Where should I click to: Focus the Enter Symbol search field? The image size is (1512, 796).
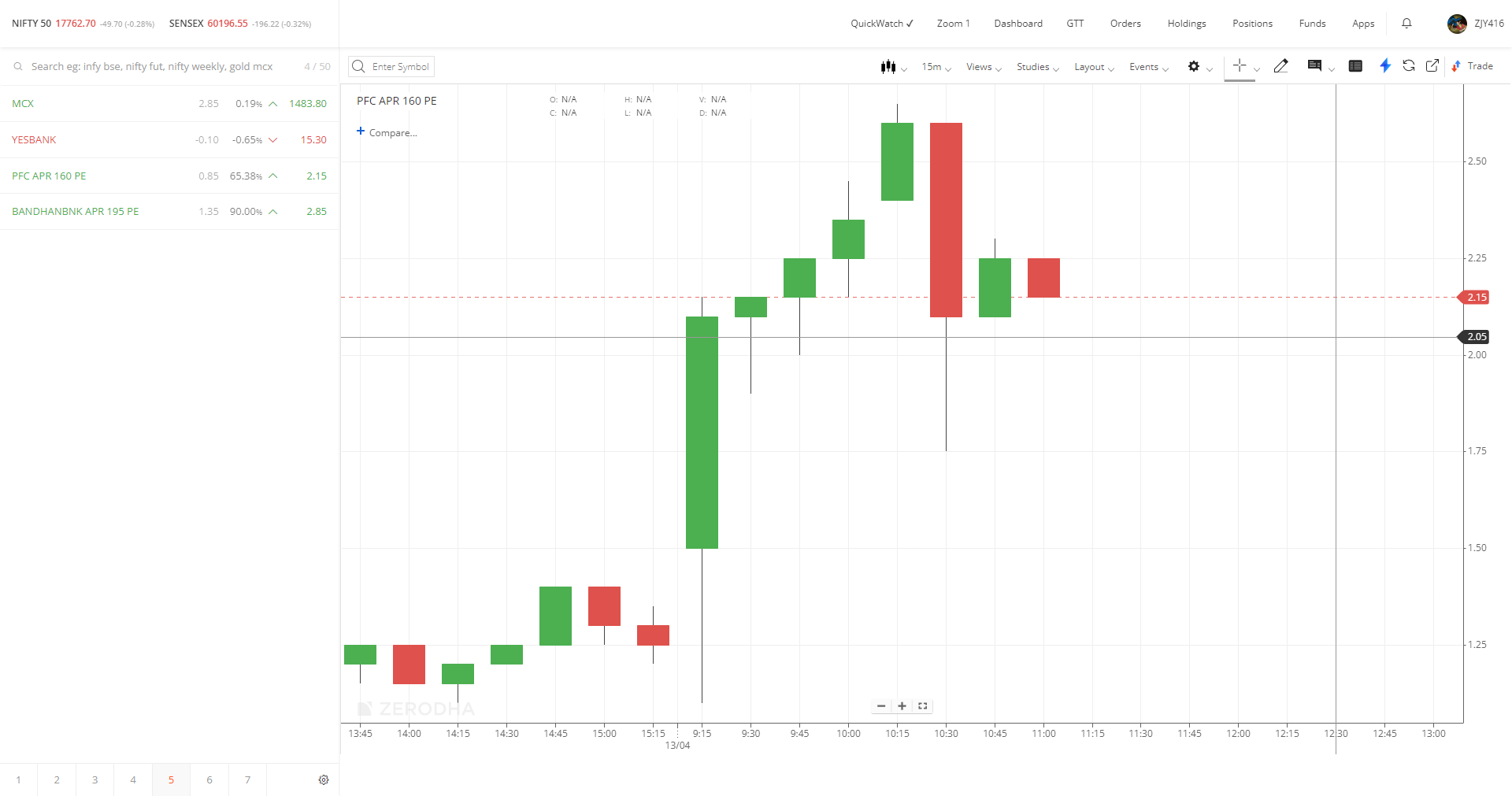tap(391, 67)
